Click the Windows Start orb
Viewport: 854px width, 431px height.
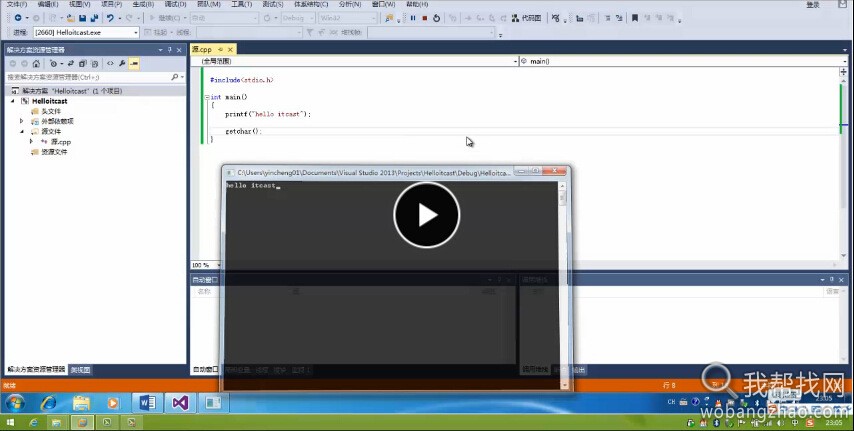(15, 403)
